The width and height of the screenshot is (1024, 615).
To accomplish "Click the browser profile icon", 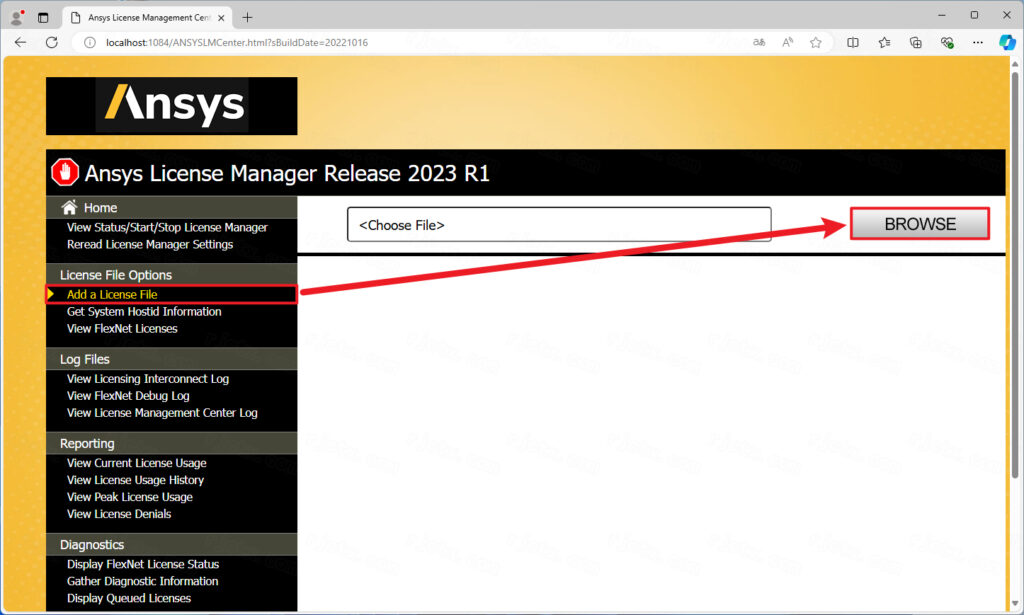I will 18,17.
